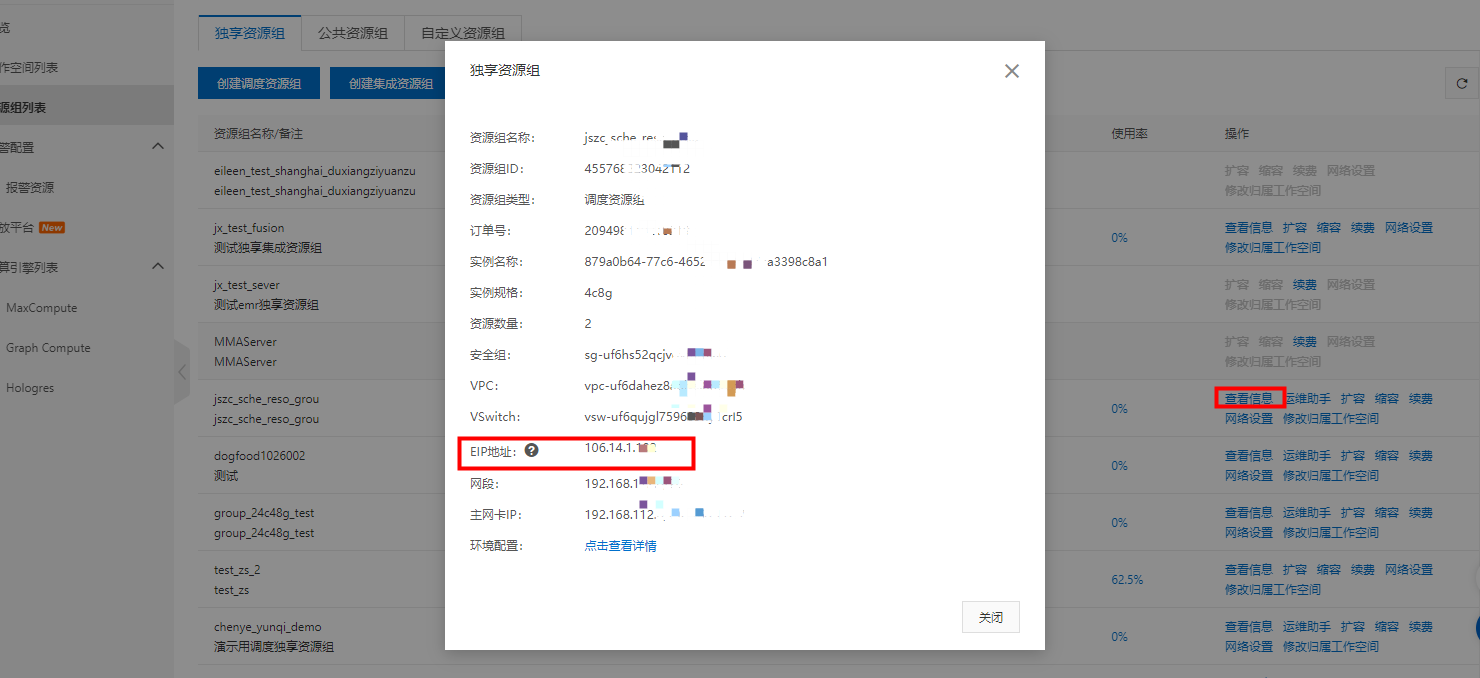
Task: Close the 独享资源组 dialog with the X icon
Action: point(1012,71)
